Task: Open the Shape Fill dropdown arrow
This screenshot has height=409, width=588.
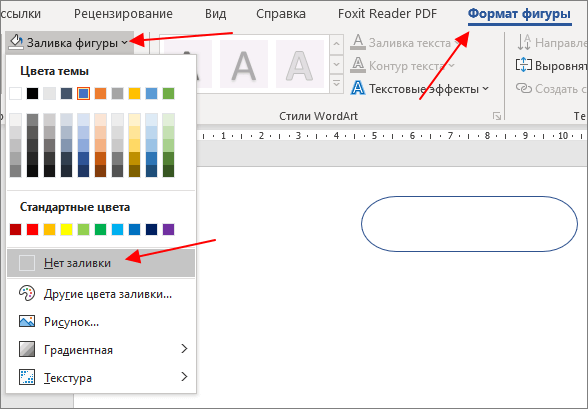Action: pyautogui.click(x=124, y=43)
